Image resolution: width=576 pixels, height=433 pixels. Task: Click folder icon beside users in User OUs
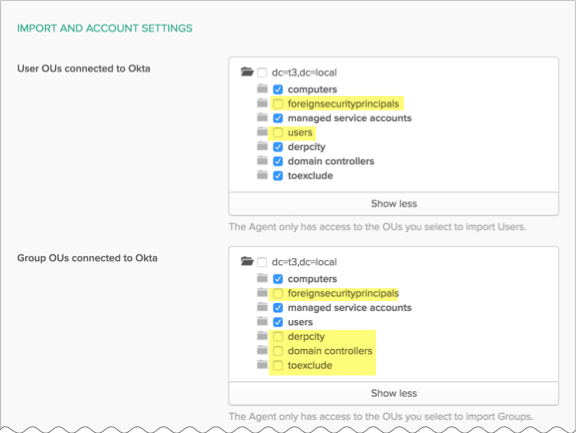pyautogui.click(x=262, y=131)
